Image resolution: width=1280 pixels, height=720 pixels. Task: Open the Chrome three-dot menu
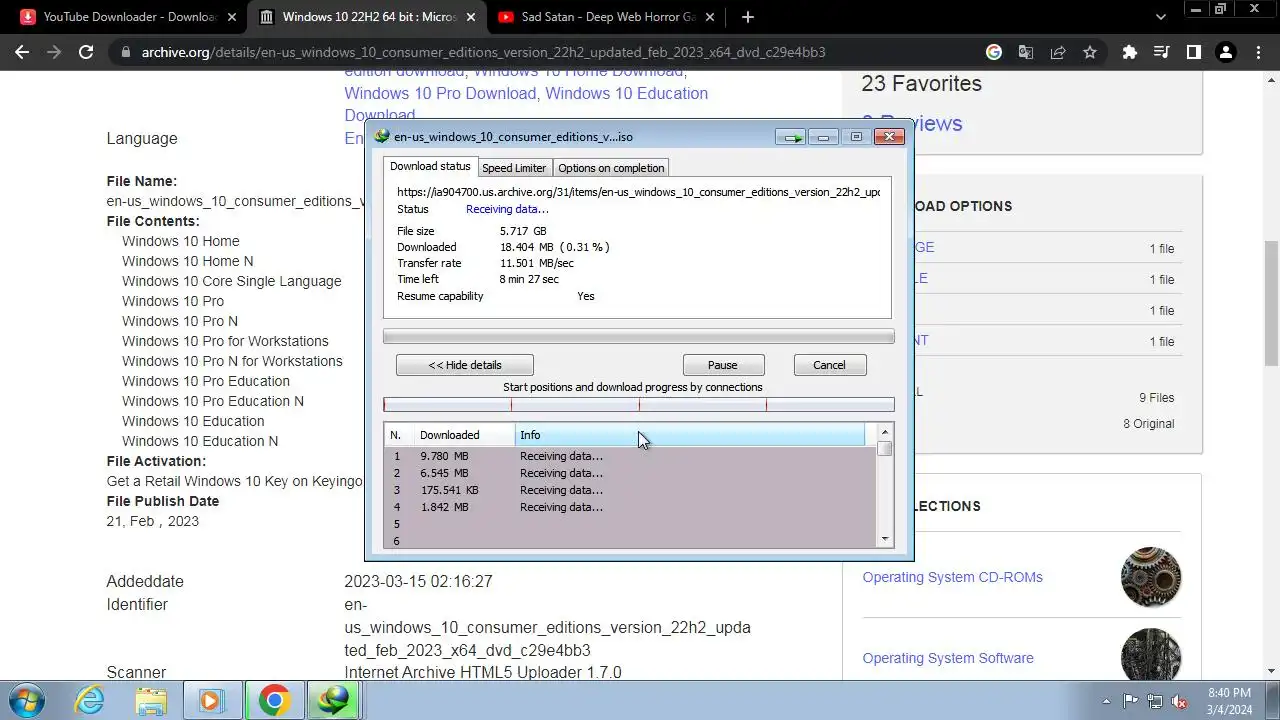point(1258,52)
